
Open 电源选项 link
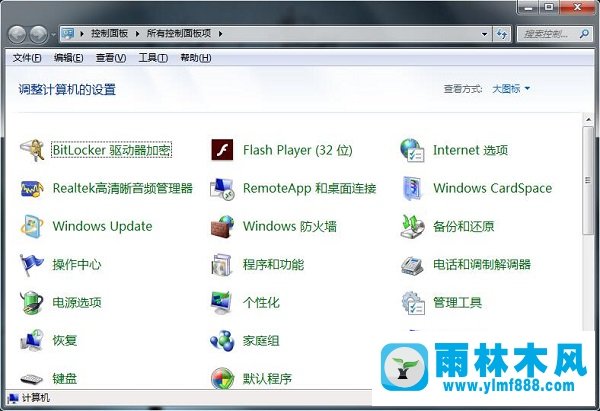tap(77, 302)
